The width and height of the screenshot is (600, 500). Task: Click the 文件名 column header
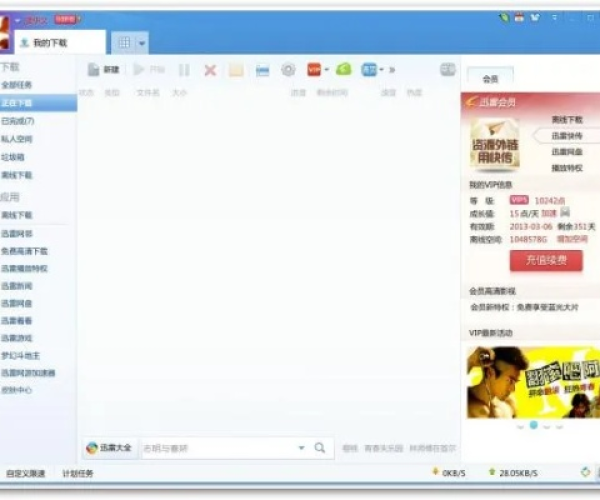coord(148,93)
